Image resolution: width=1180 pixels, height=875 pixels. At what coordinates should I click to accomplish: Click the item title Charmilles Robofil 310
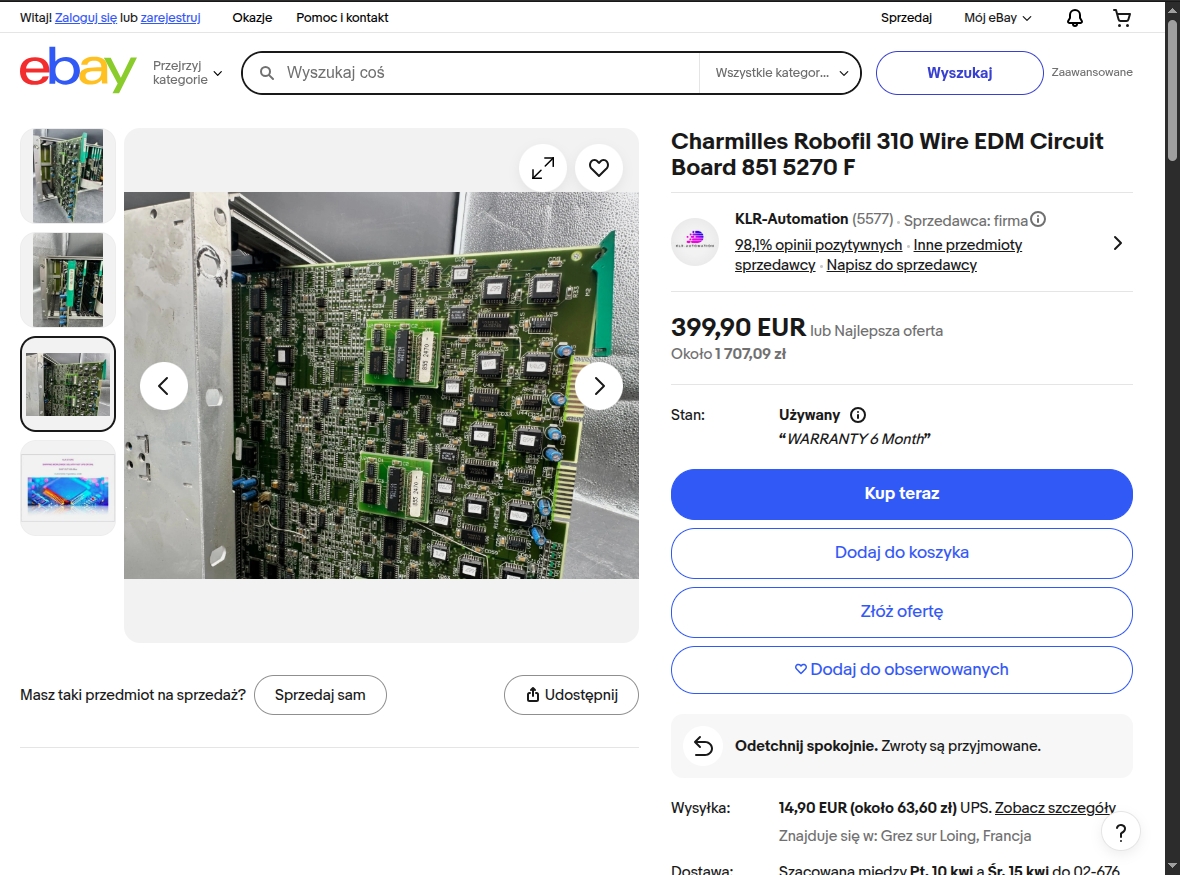click(x=887, y=154)
